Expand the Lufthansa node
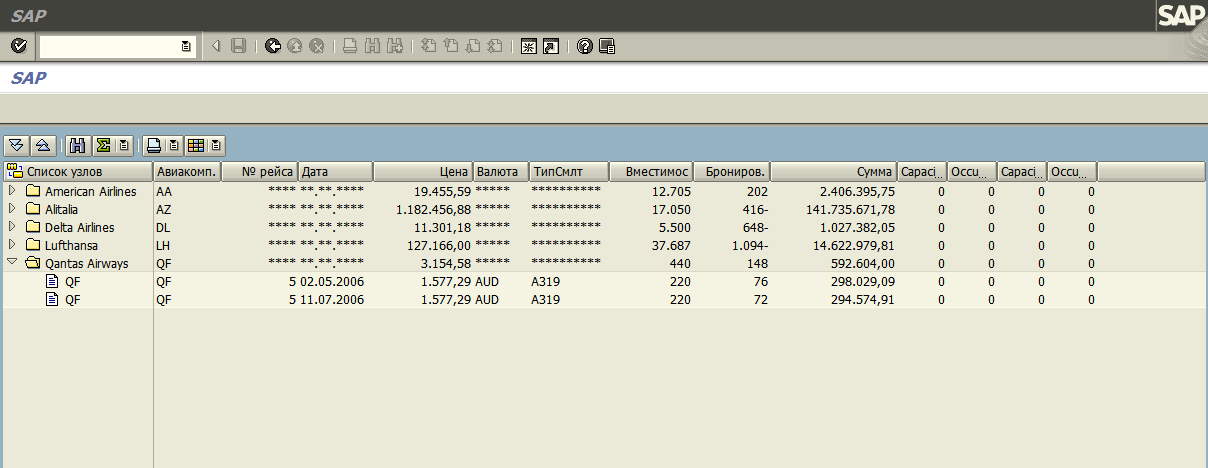 (x=12, y=245)
